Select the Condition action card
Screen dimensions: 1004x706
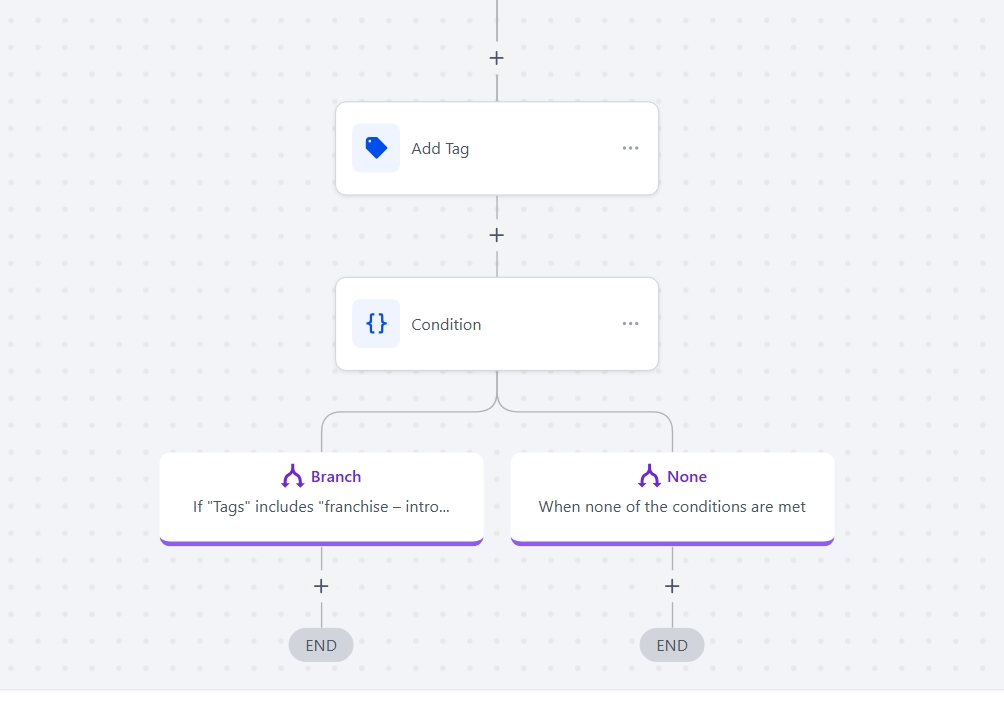pyautogui.click(x=497, y=323)
